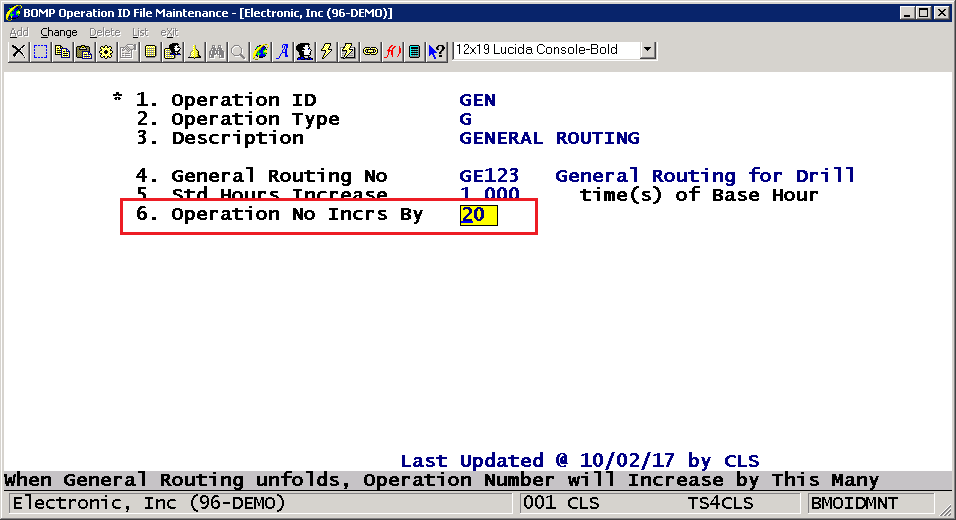Image resolution: width=956 pixels, height=520 pixels.
Task: Click the note with person icon
Action: [172, 52]
